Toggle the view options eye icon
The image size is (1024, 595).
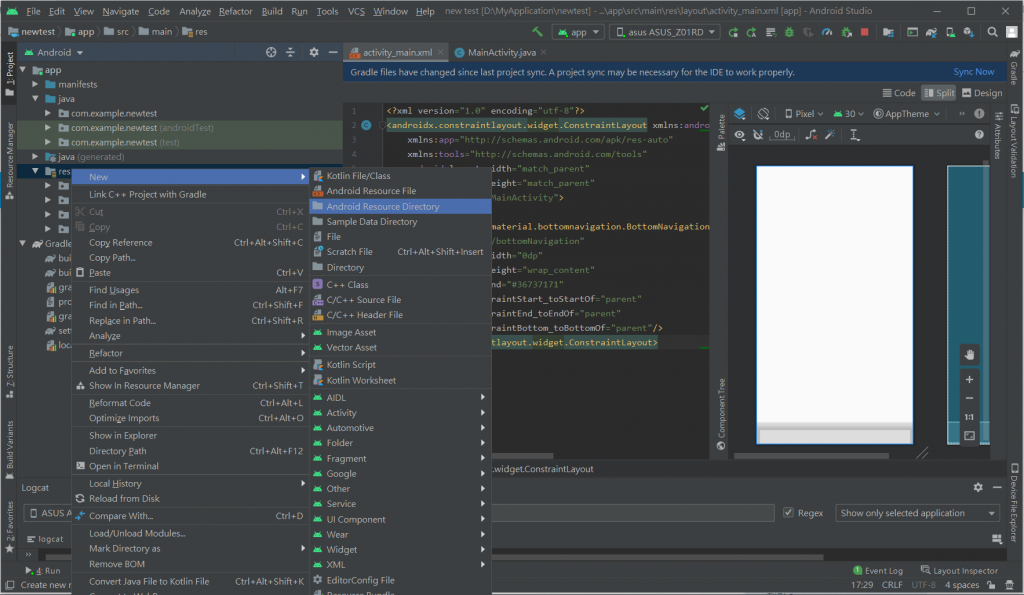pyautogui.click(x=740, y=135)
